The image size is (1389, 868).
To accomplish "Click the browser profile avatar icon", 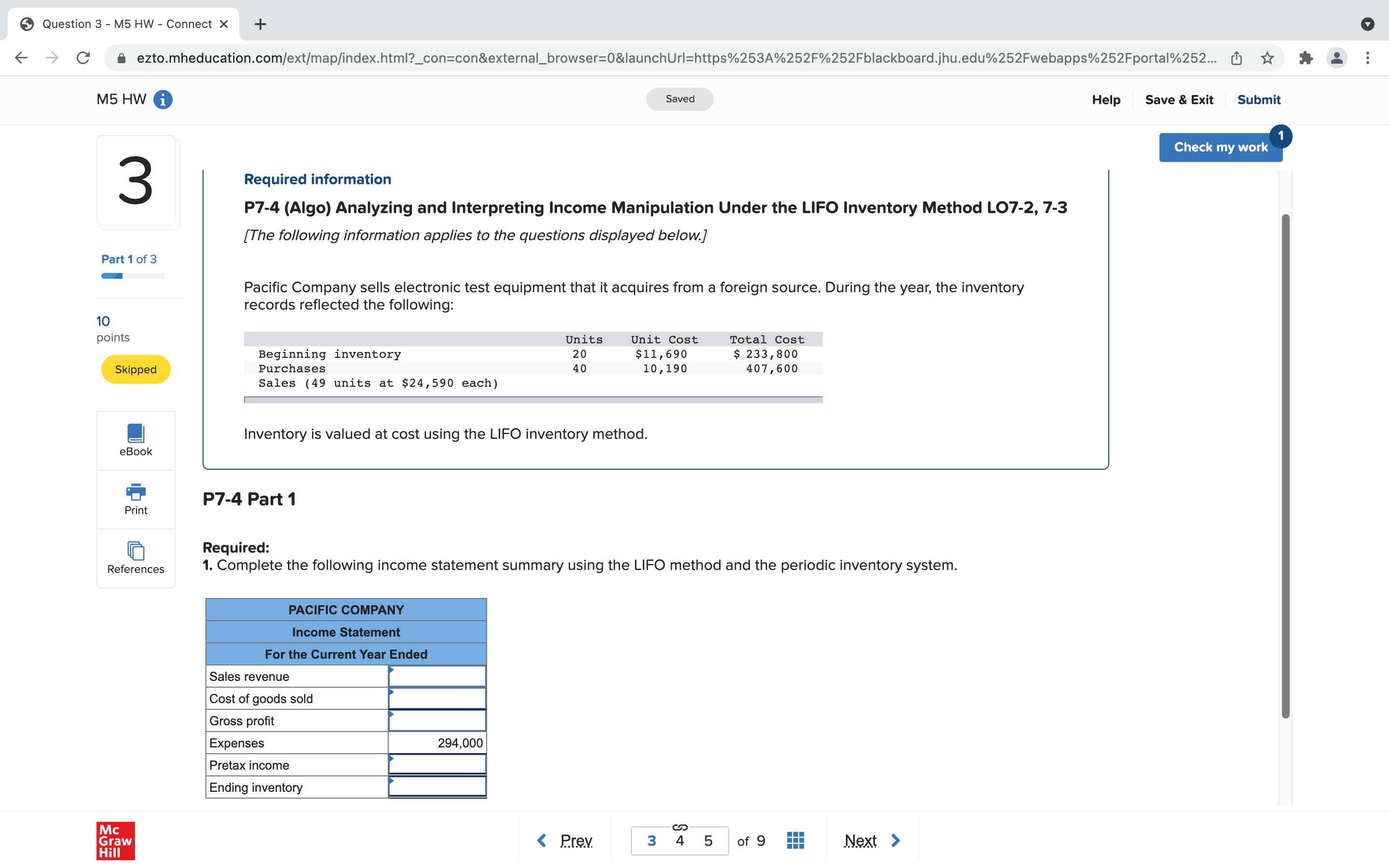I will (x=1337, y=57).
